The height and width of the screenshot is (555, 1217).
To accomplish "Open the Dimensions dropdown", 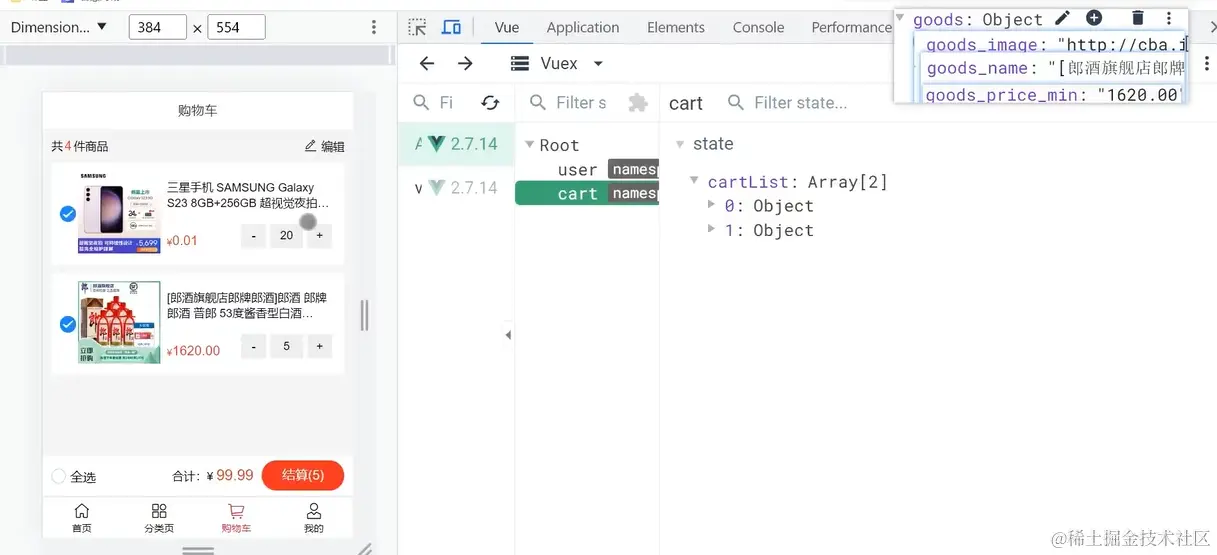I will [x=58, y=27].
